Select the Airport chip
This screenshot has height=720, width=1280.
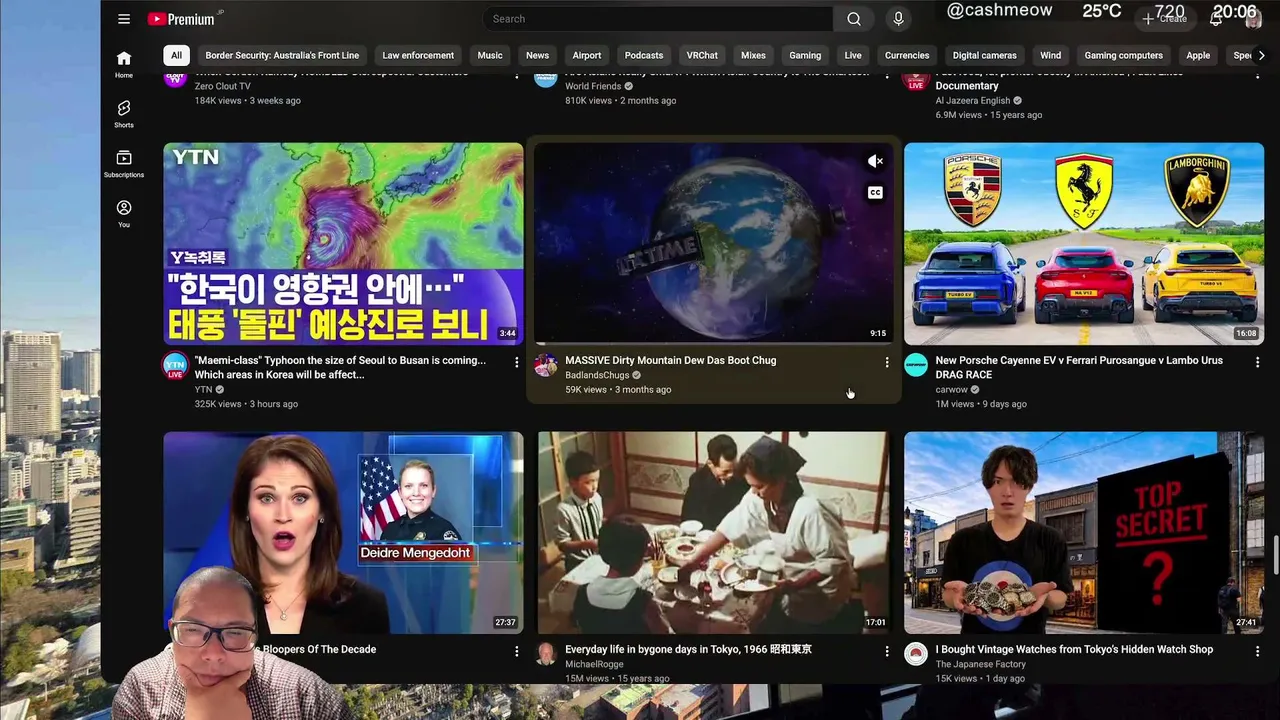click(587, 56)
